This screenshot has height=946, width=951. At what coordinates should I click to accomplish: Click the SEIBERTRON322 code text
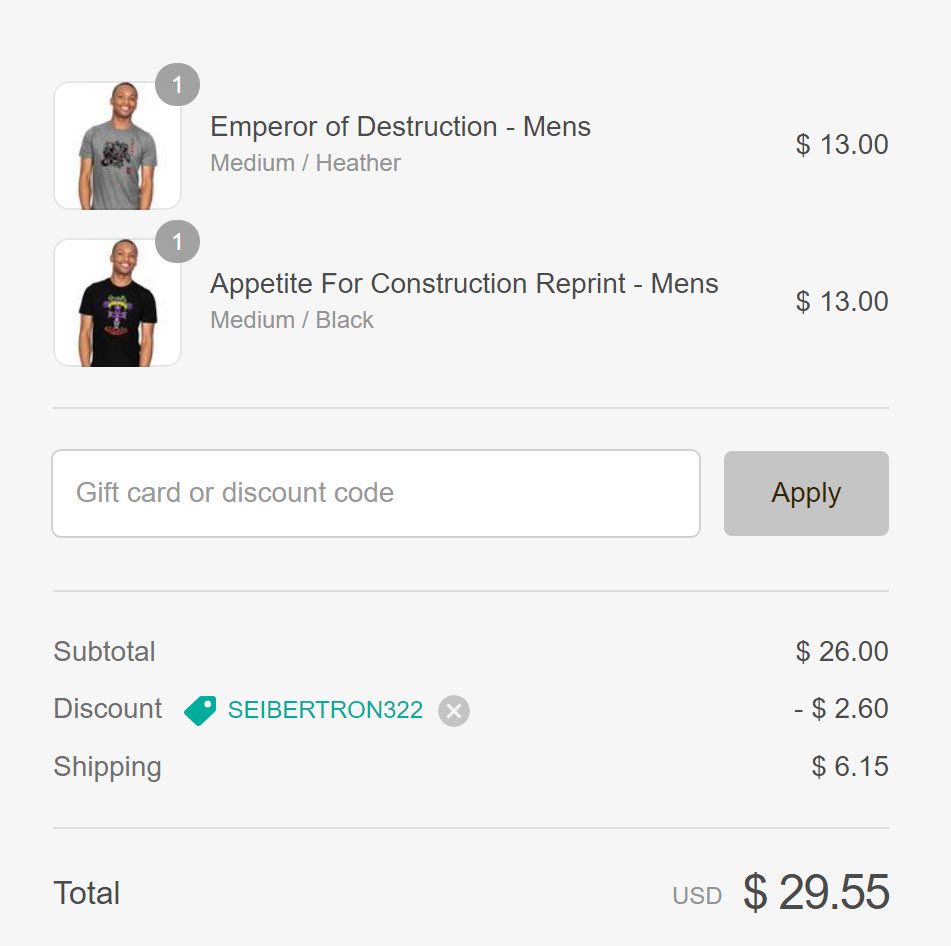click(325, 710)
